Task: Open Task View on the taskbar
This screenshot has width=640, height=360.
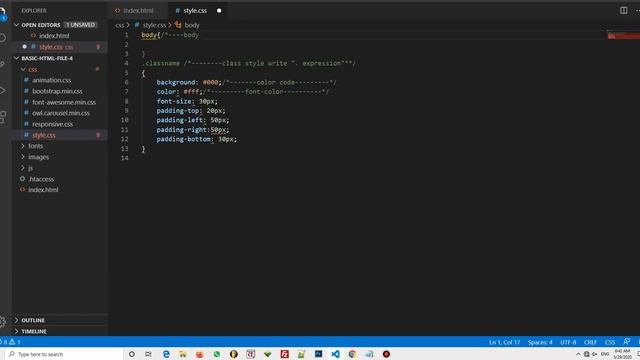Action: click(x=148, y=354)
